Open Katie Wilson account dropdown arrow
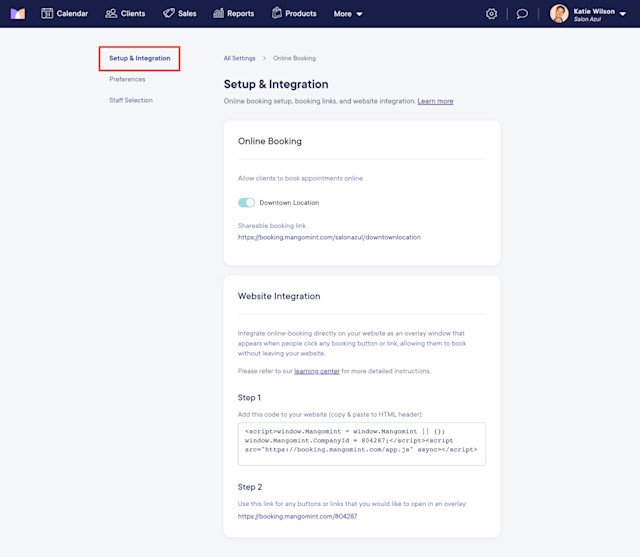Image resolution: width=640 pixels, height=557 pixels. point(622,14)
